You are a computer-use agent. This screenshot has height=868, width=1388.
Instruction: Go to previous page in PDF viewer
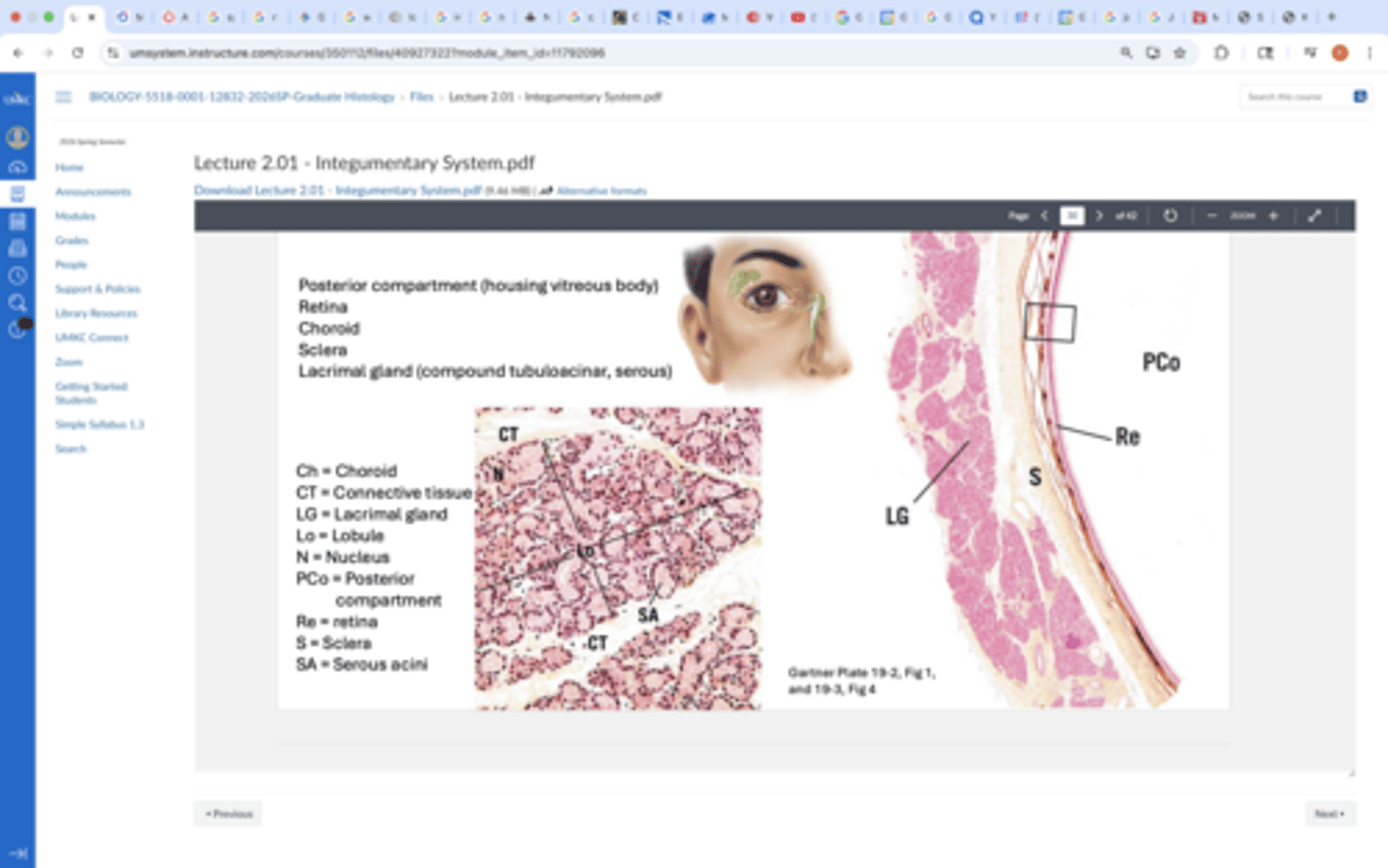(x=1044, y=216)
